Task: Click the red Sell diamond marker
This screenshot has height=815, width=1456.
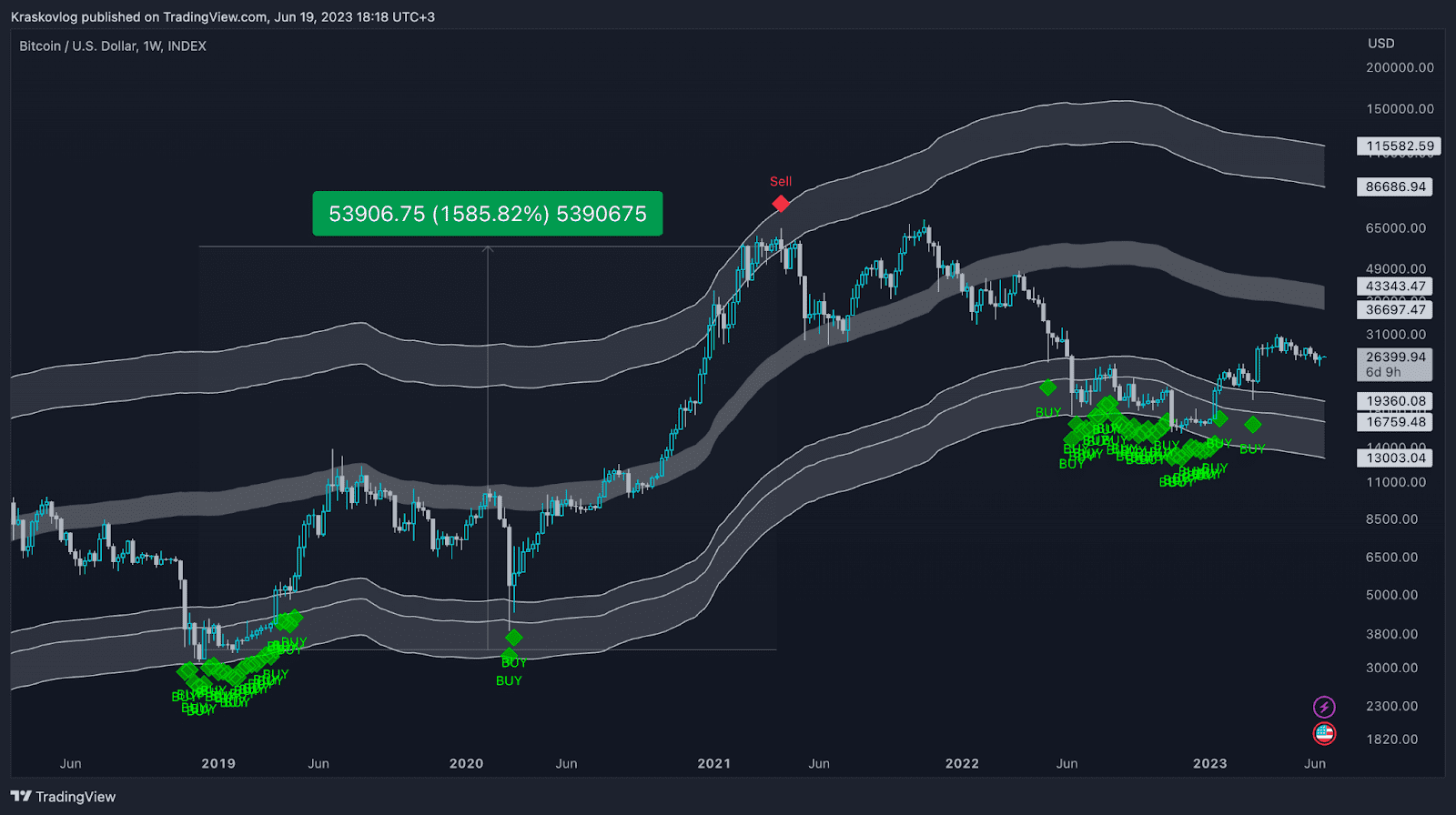Action: (781, 204)
